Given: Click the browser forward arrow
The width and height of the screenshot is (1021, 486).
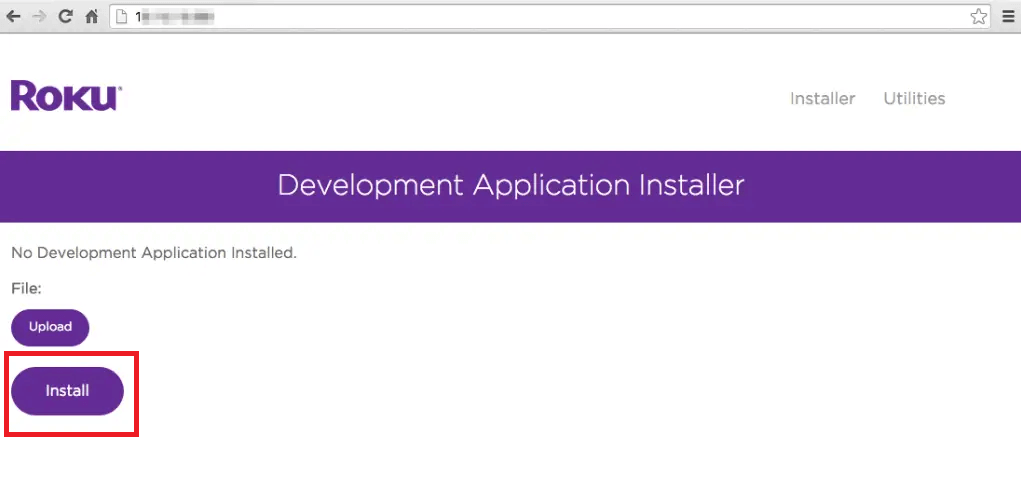Looking at the screenshot, I should coord(40,17).
